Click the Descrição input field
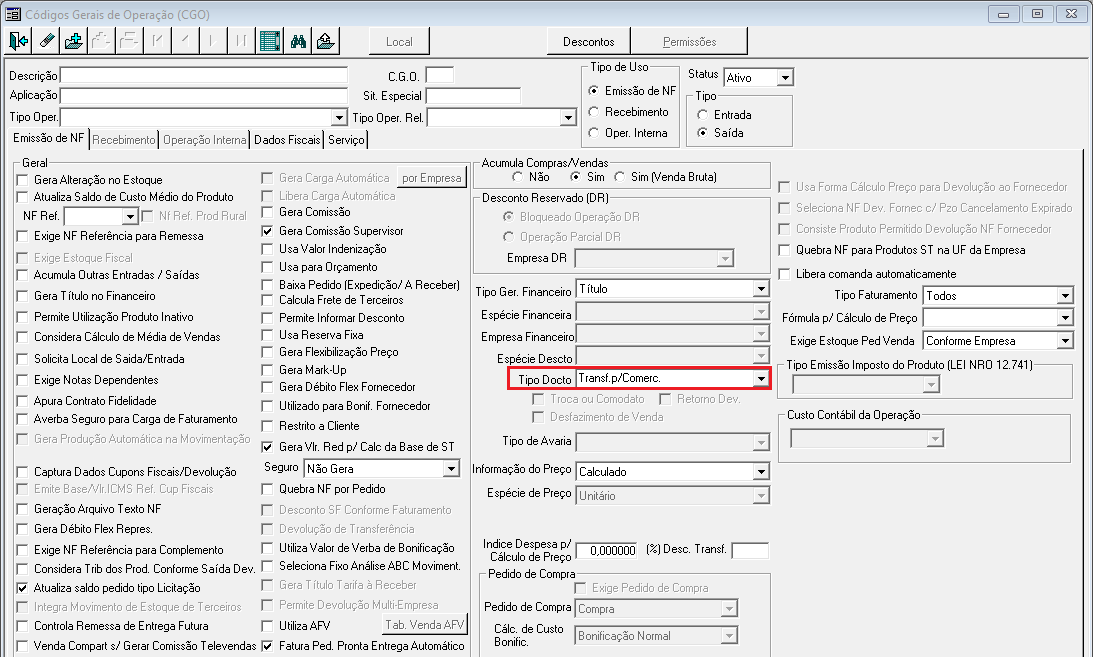1093x657 pixels. (x=204, y=75)
